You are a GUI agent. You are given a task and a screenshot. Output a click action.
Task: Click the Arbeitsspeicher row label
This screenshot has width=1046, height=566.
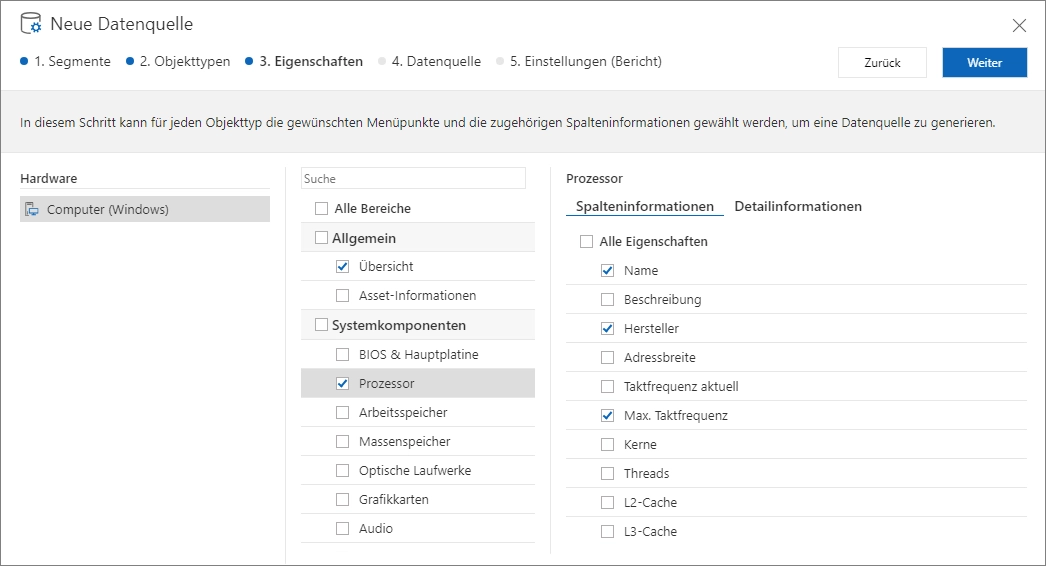coord(403,412)
